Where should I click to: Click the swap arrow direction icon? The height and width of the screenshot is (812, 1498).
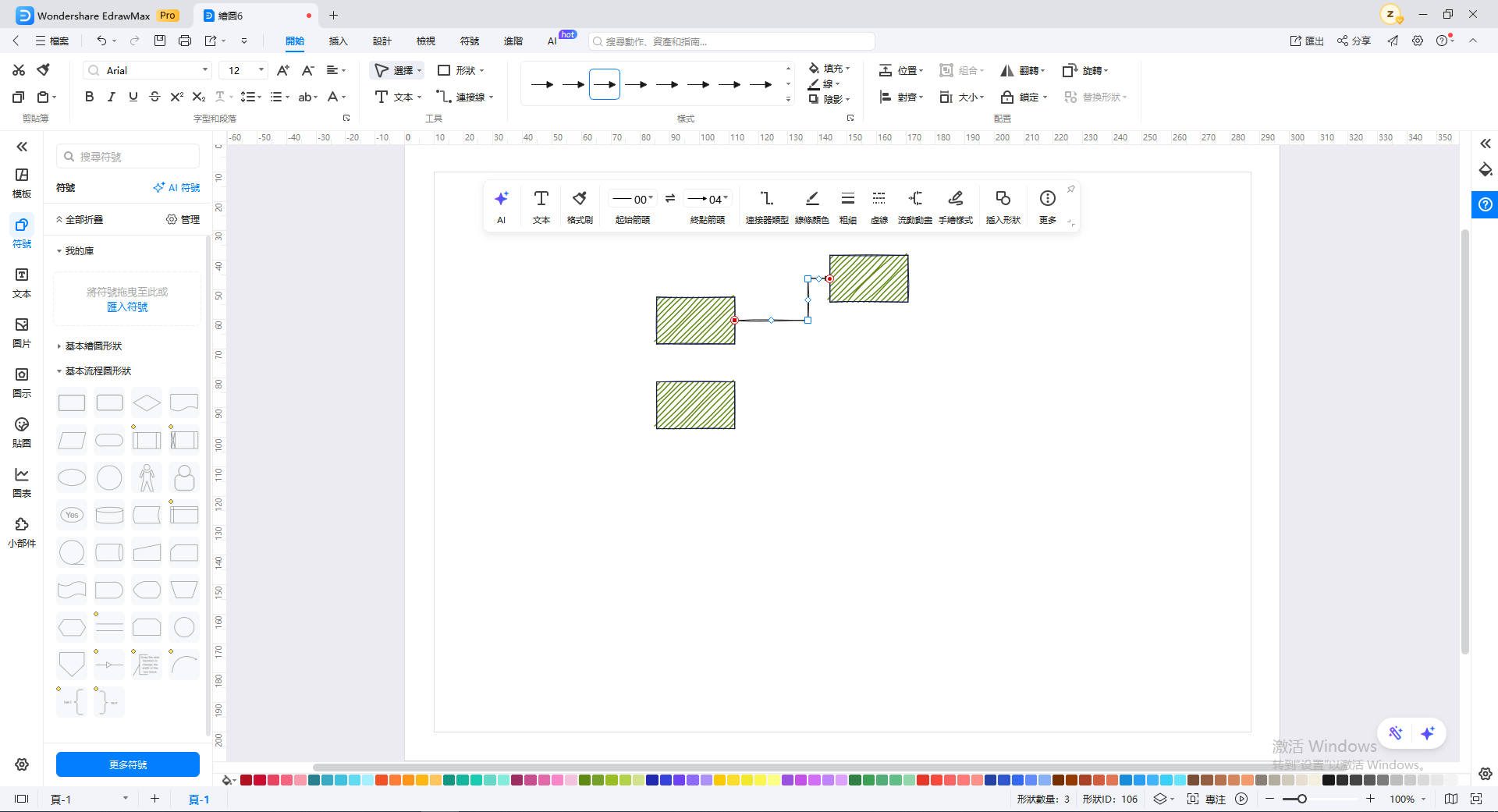(670, 199)
